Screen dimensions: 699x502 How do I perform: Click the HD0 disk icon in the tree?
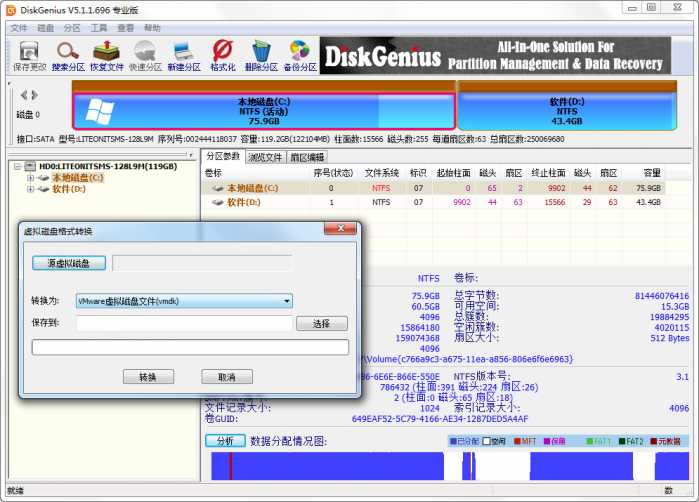[30, 166]
